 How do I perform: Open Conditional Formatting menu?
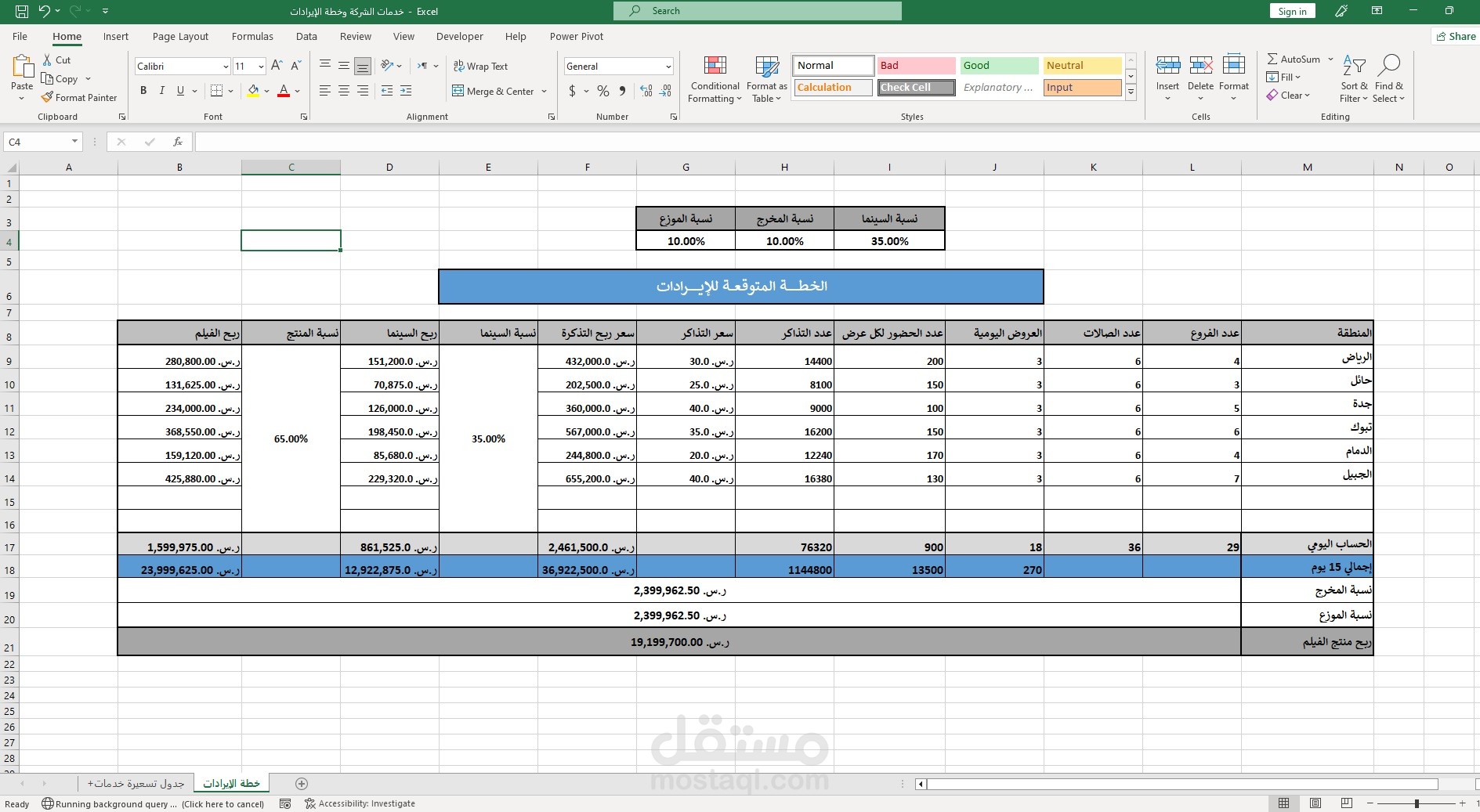715,79
